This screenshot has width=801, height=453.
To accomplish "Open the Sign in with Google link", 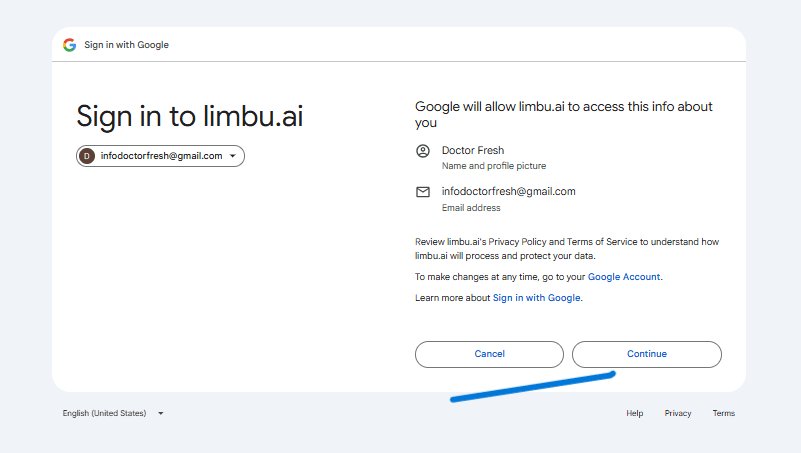I will (536, 298).
